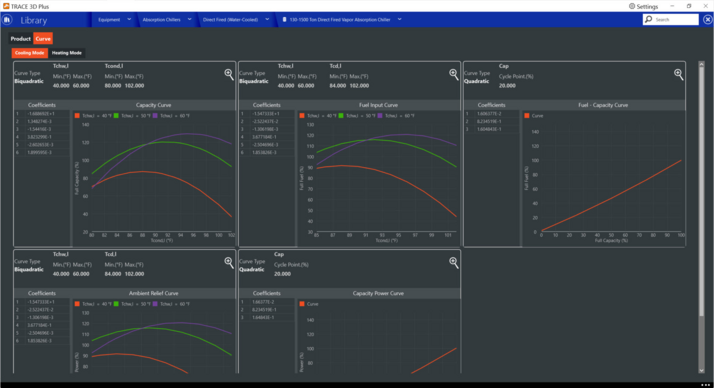Click purple 60 °F swatch in Ambient Relief legend

tap(155, 304)
